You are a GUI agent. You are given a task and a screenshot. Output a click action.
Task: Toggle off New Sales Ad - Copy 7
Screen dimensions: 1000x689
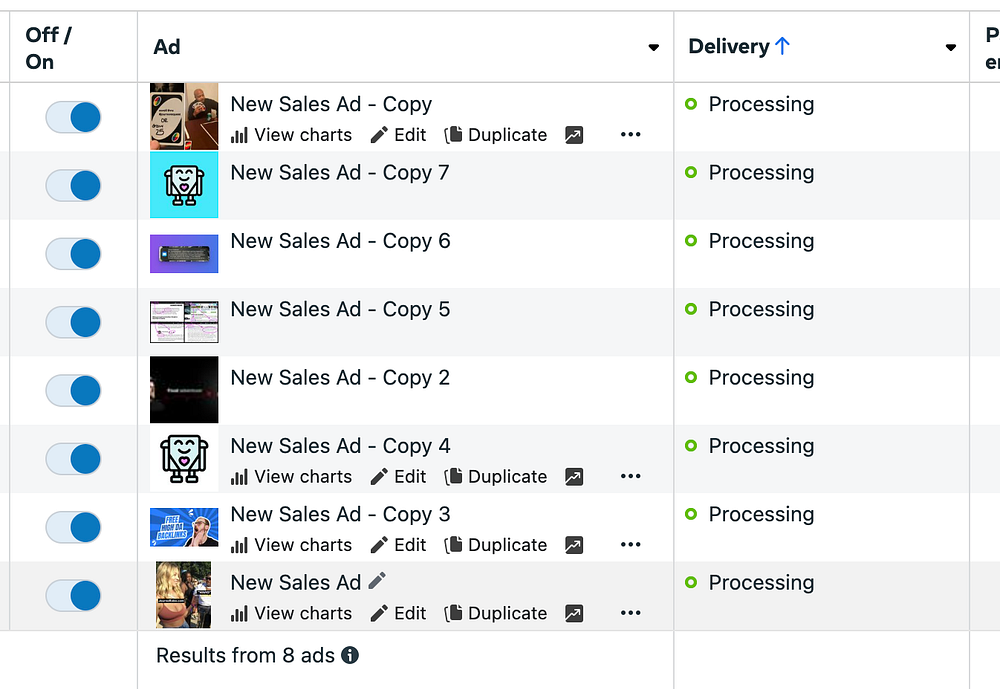pos(74,185)
